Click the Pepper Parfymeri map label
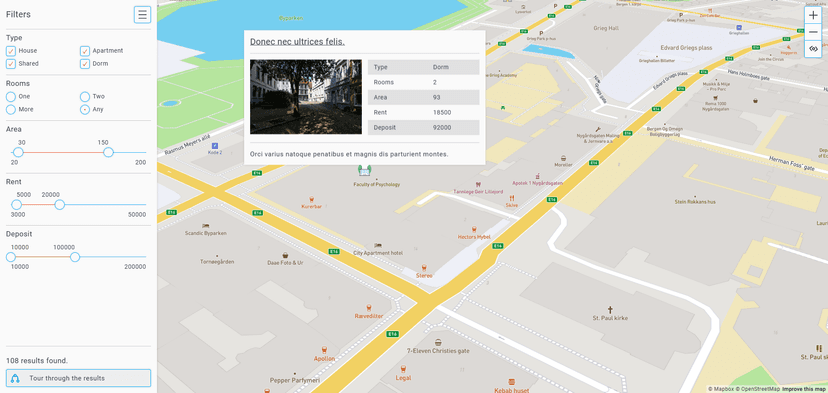The image size is (828, 393). point(295,380)
